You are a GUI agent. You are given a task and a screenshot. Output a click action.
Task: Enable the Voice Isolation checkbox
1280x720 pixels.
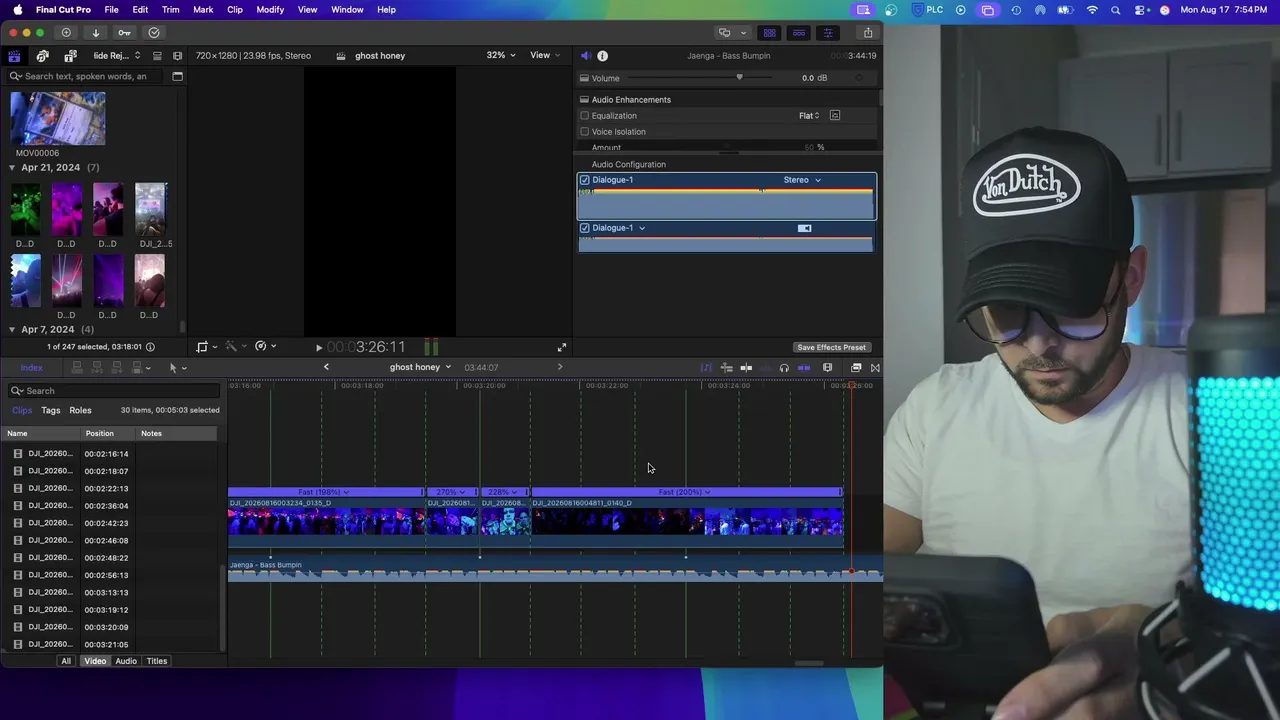click(585, 132)
